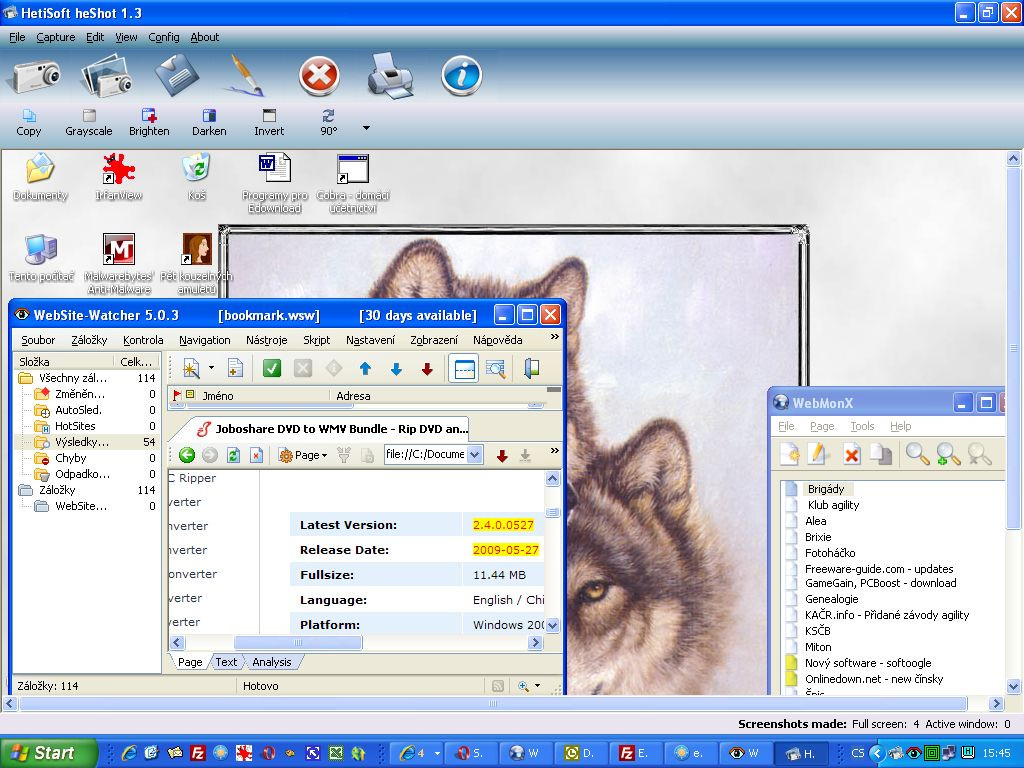The height and width of the screenshot is (768, 1024).
Task: Invert the image colors
Action: coord(269,123)
